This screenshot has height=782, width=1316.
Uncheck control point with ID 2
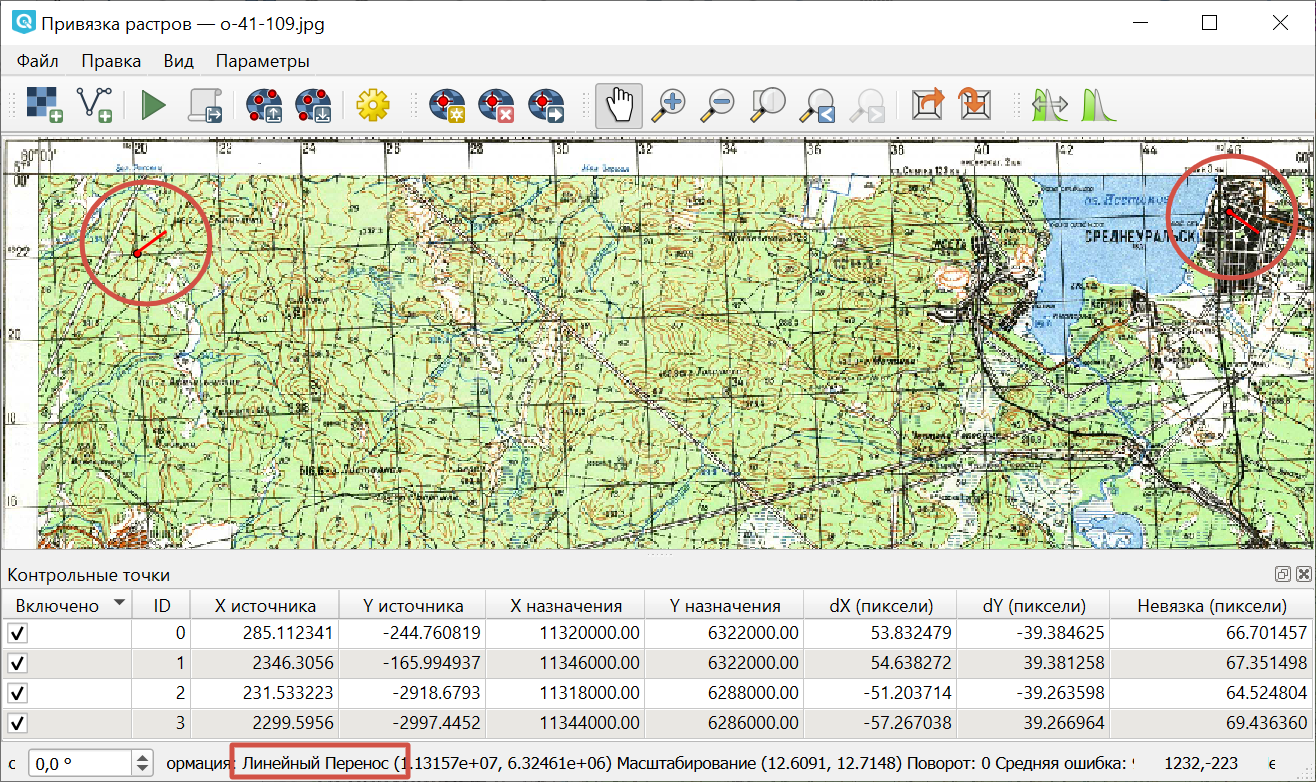click(x=18, y=692)
